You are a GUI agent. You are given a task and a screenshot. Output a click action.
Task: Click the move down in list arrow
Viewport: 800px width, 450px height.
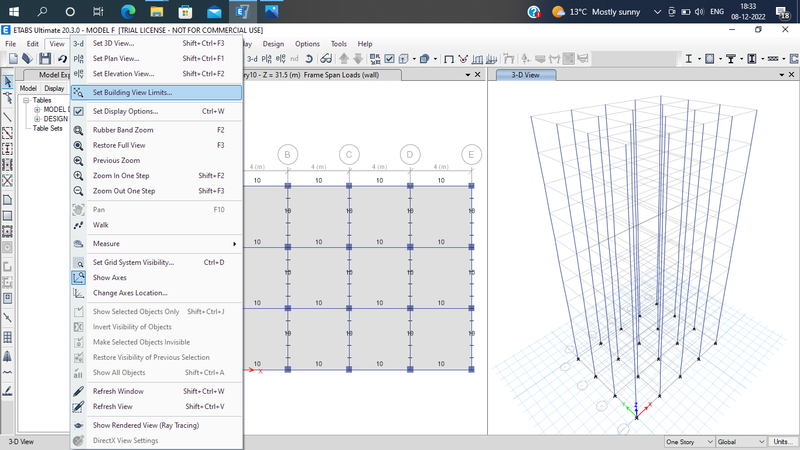(358, 59)
